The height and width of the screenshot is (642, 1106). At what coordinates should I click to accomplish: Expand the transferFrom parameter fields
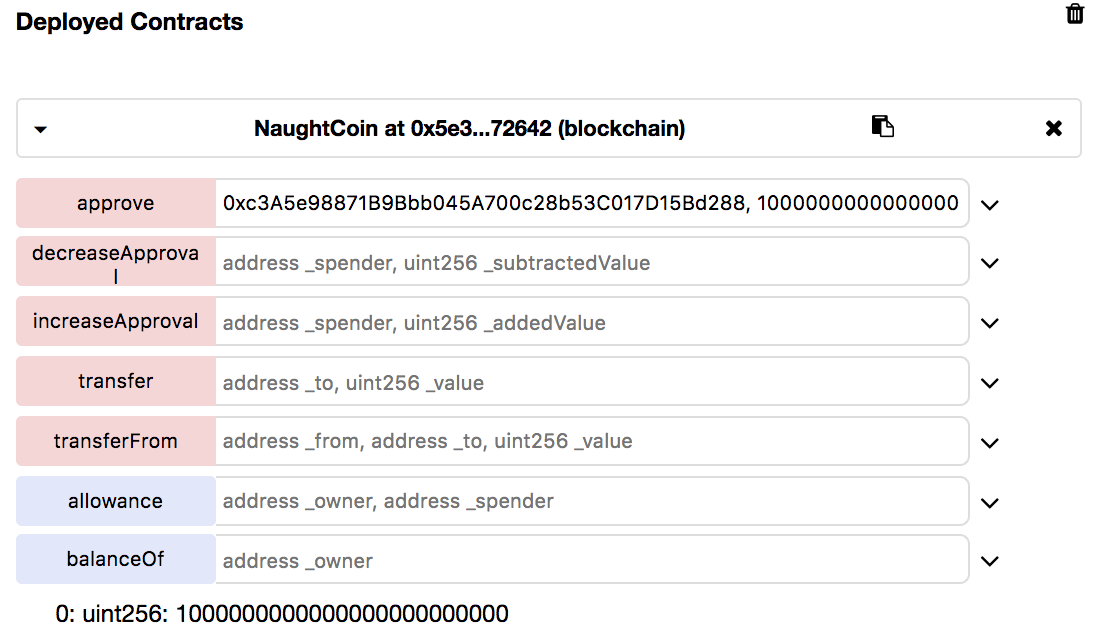pyautogui.click(x=990, y=443)
